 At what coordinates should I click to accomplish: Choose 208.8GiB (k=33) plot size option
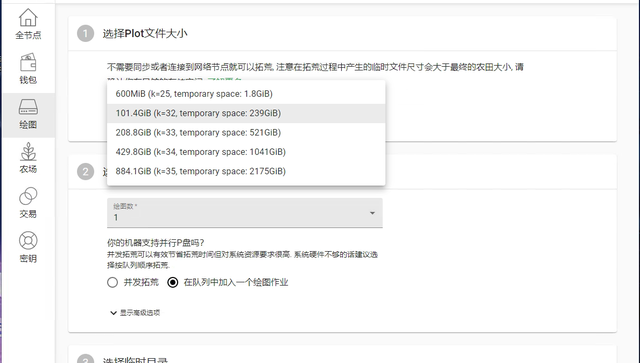(x=246, y=132)
